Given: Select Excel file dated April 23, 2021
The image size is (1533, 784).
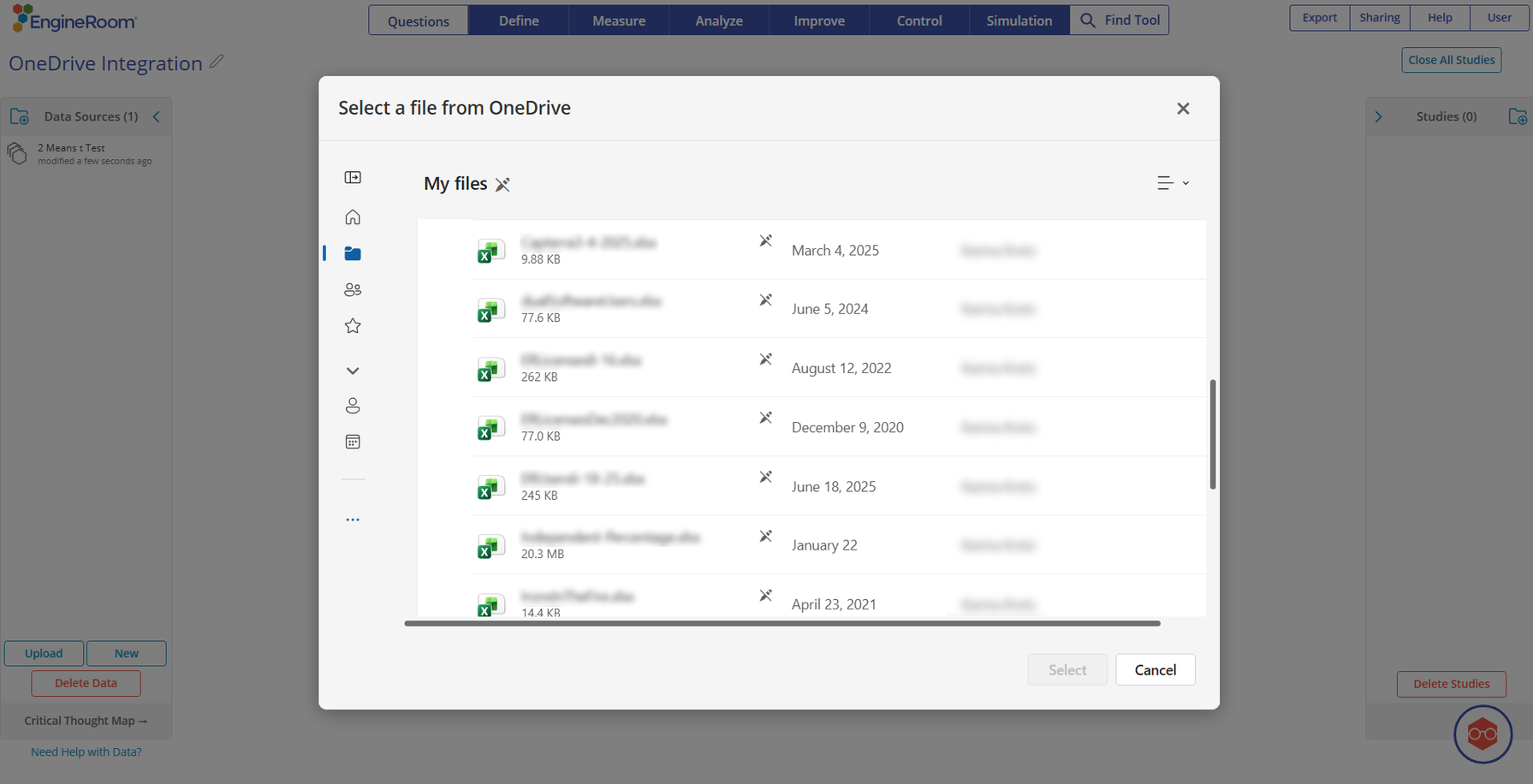Looking at the screenshot, I should 839,597.
